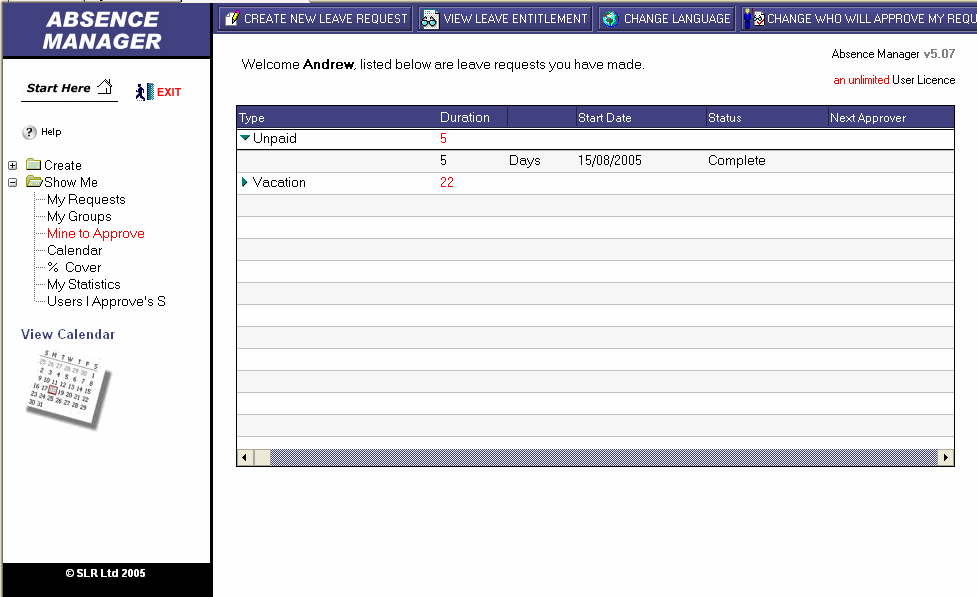Screen dimensions: 977x597
Task: Click the running man exit icon
Action: pos(145,92)
